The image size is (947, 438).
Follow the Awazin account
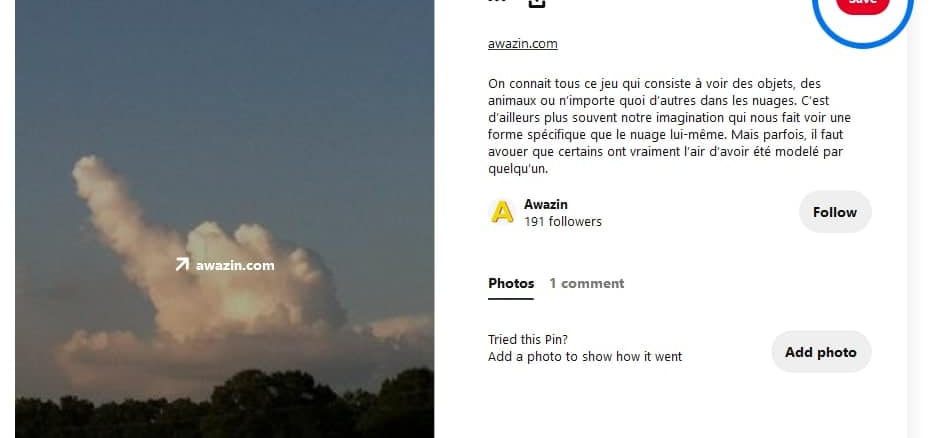point(835,212)
